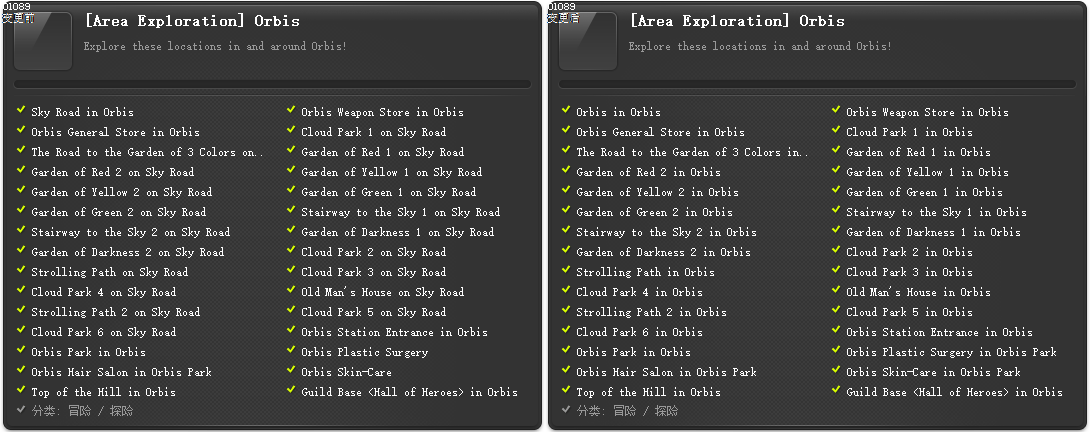Open the Orbis Plastic Surgery in Orbis Park entry

pos(950,352)
